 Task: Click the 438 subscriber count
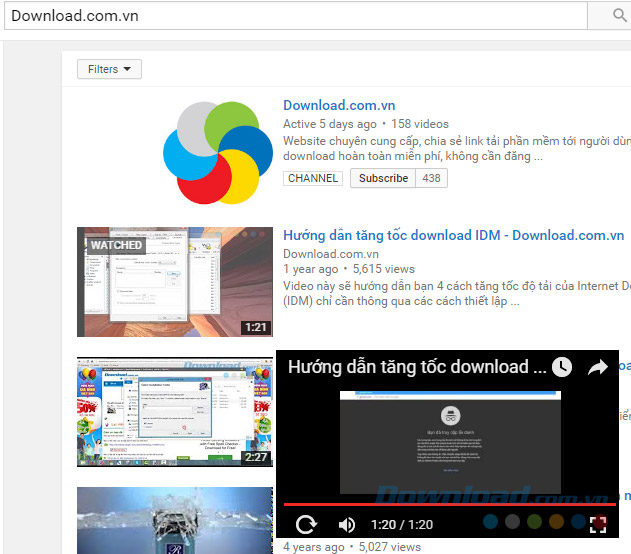tap(431, 178)
